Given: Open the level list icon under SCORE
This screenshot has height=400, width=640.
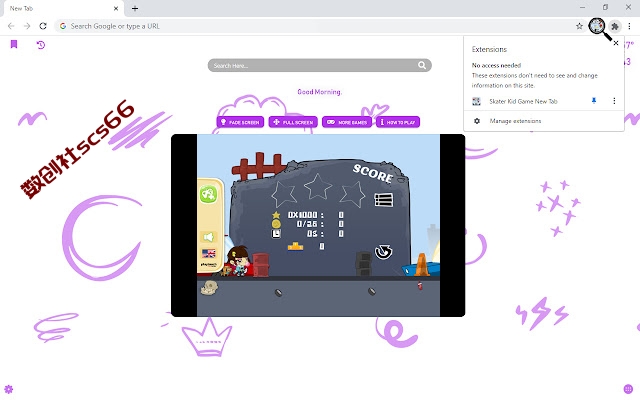Looking at the screenshot, I should click(383, 200).
